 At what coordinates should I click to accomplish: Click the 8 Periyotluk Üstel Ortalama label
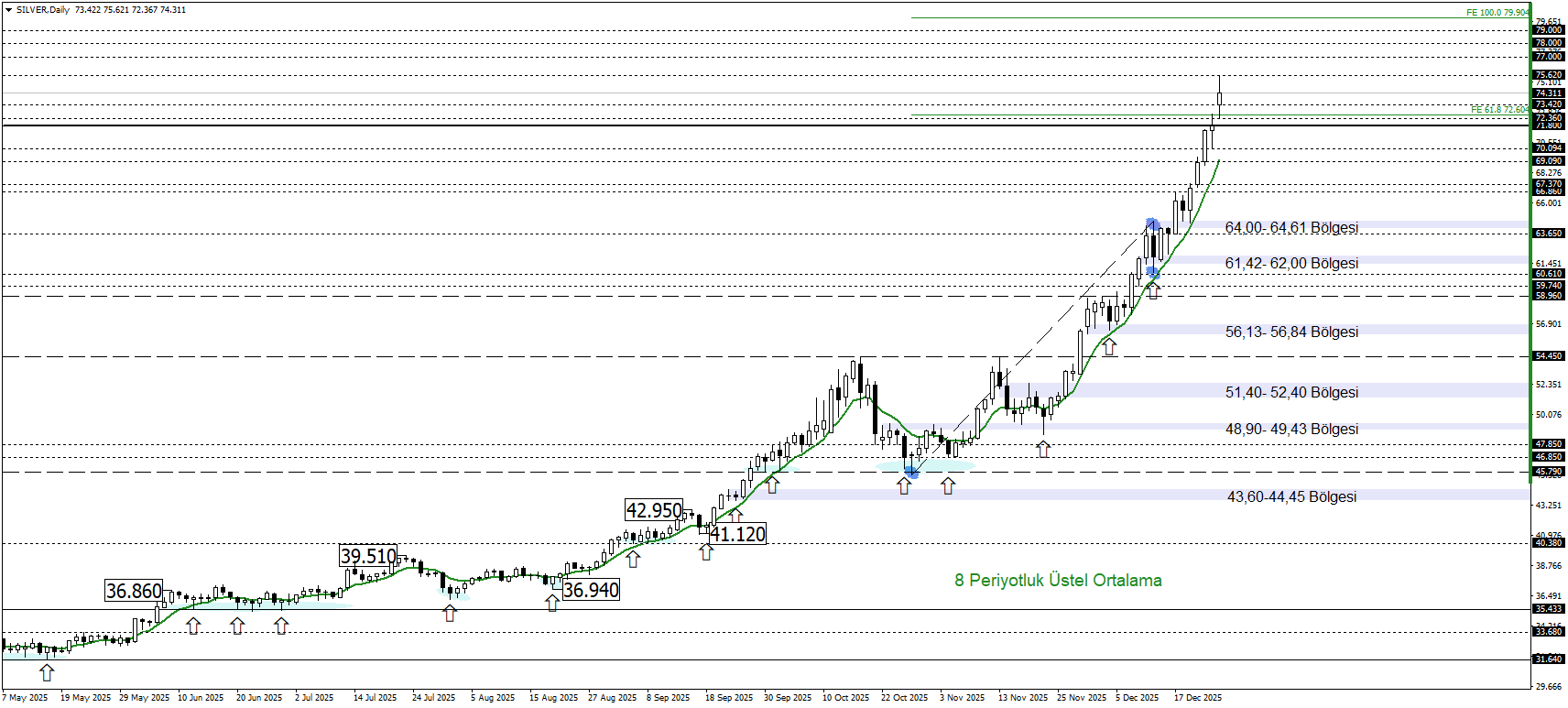pos(1058,580)
